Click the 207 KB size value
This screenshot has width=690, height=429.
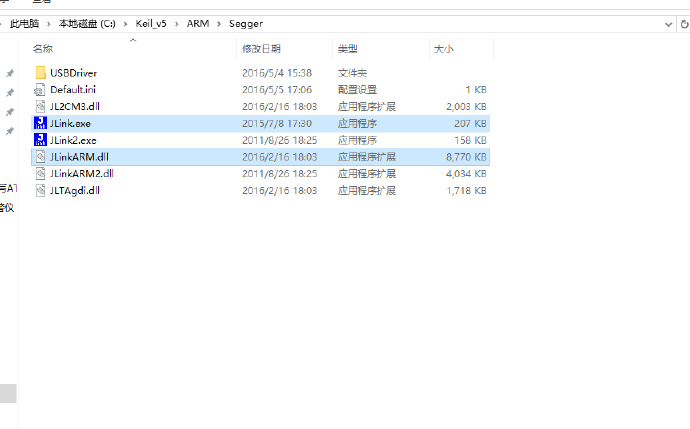pyautogui.click(x=470, y=124)
